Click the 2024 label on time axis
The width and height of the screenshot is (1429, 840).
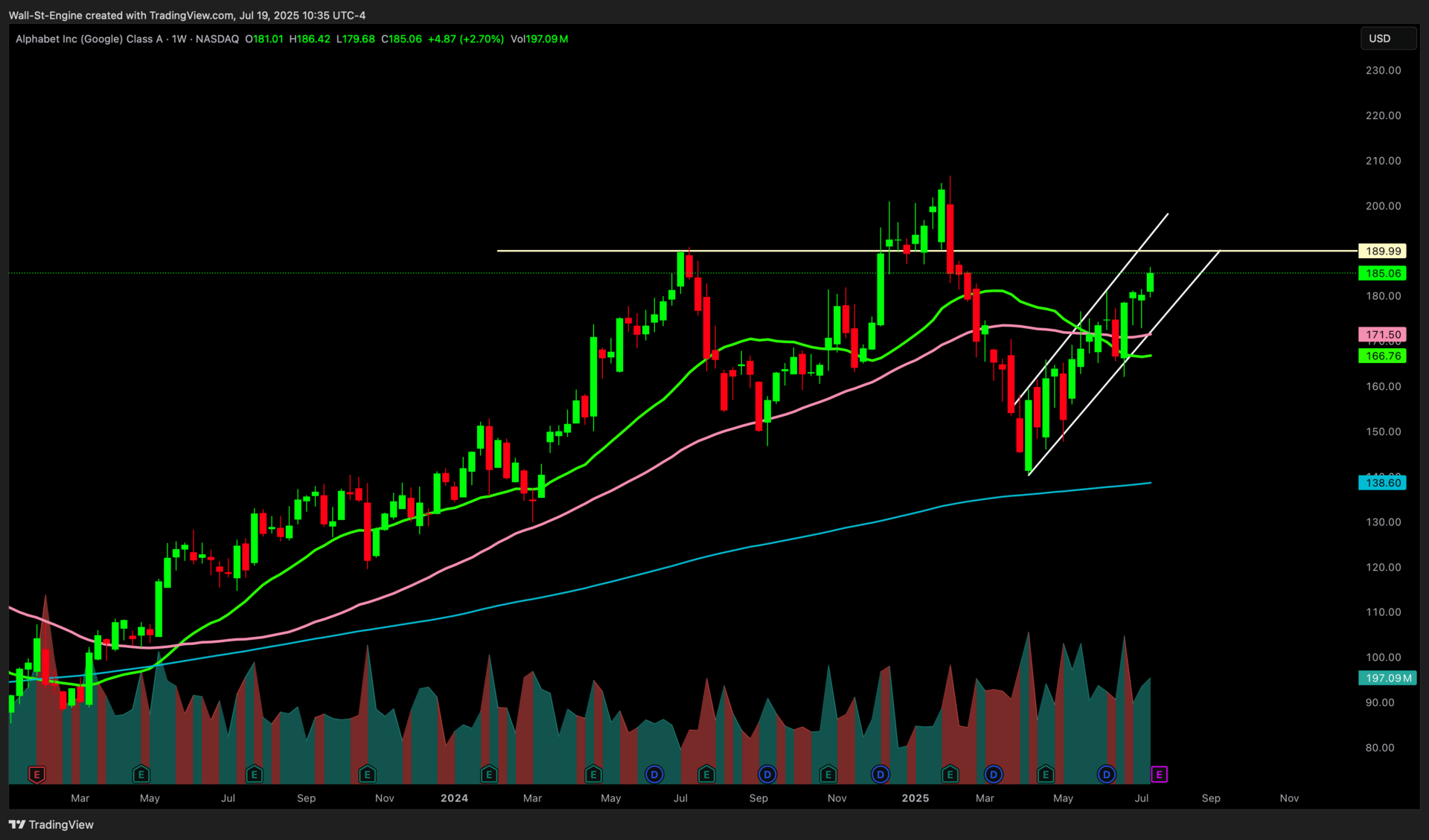click(454, 798)
